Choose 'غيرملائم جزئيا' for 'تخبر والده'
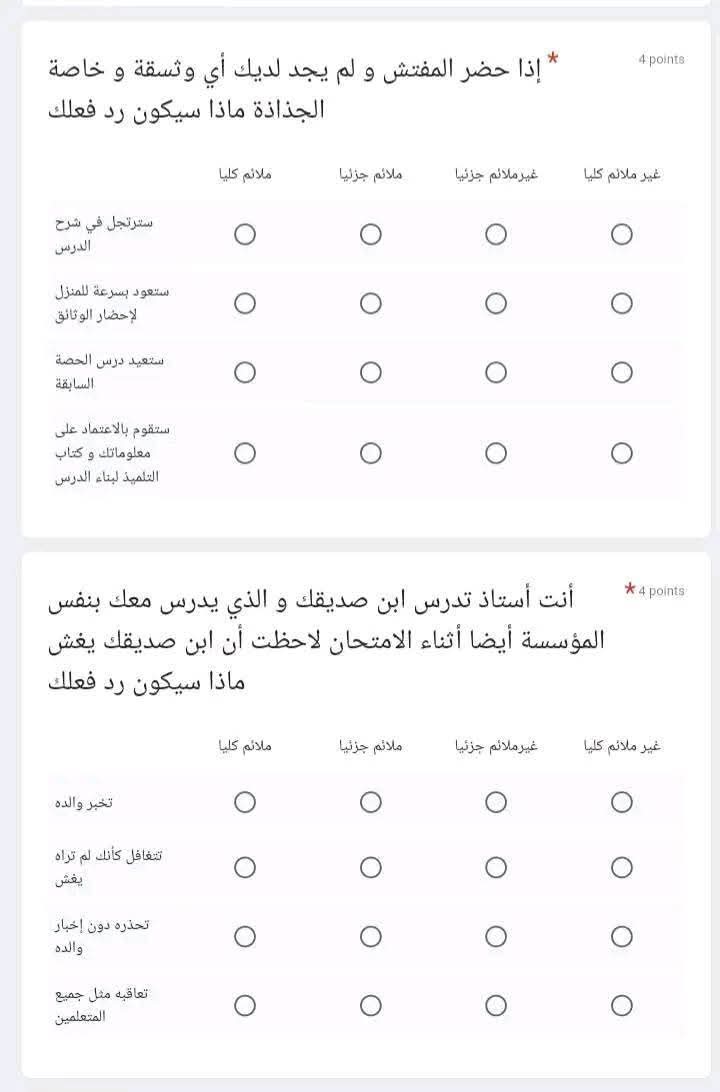Viewport: 720px width, 1092px height. pos(496,802)
